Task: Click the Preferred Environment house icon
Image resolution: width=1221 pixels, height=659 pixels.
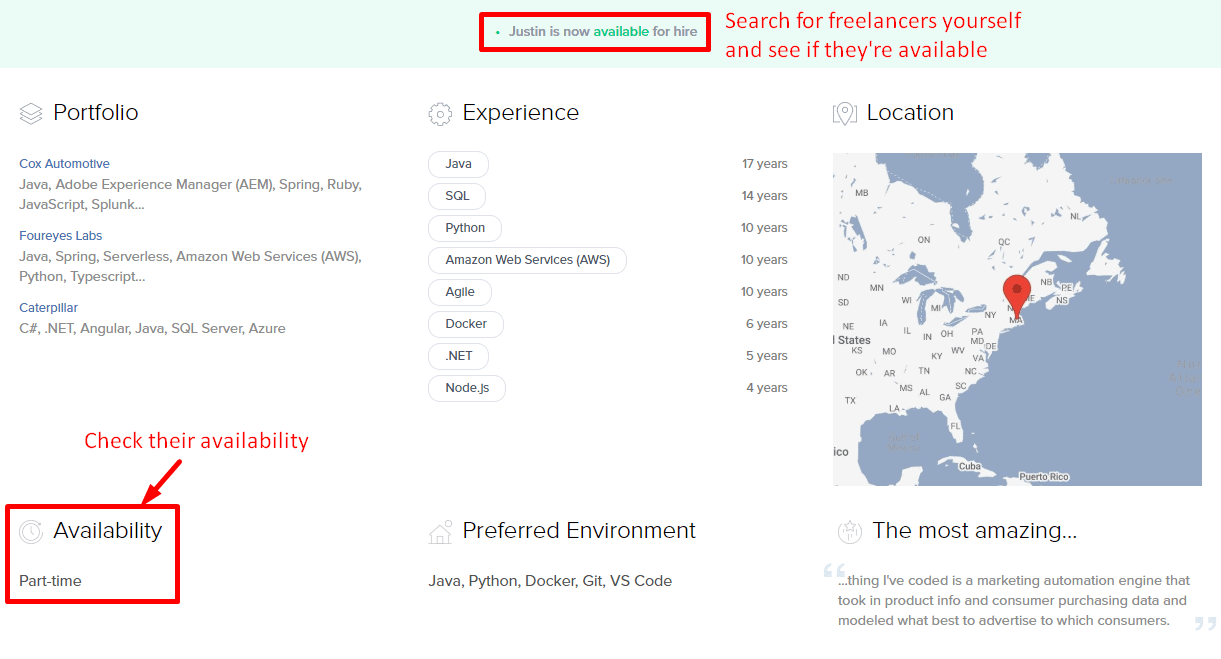Action: click(x=440, y=531)
